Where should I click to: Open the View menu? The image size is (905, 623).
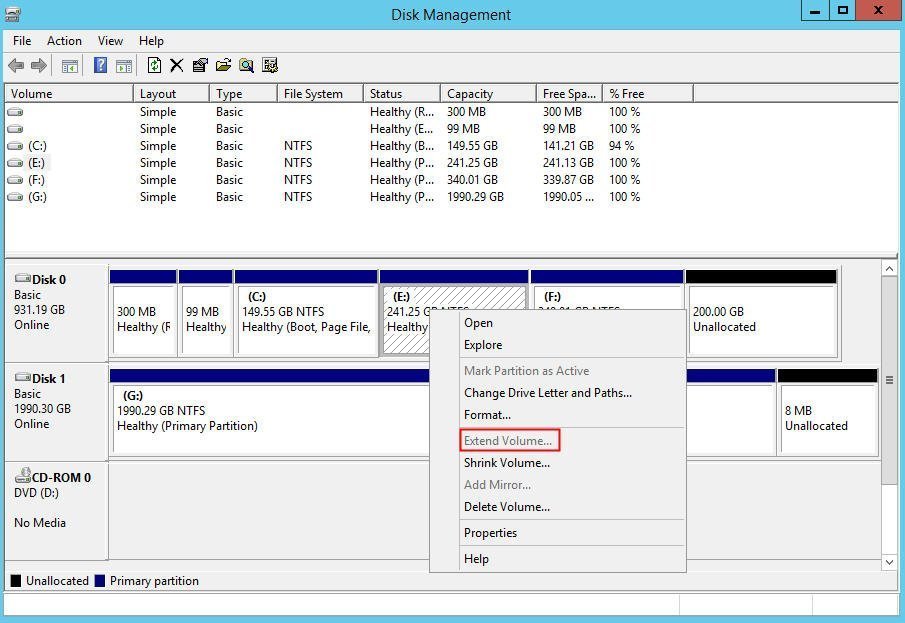click(110, 41)
